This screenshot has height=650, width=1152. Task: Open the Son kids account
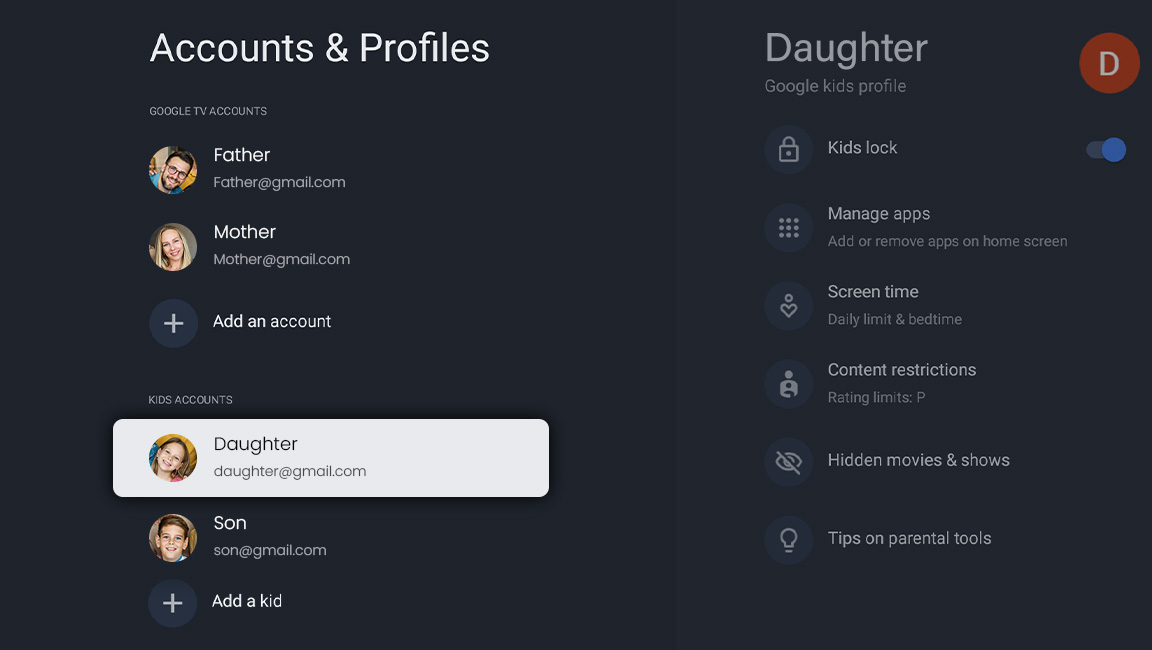click(x=270, y=536)
